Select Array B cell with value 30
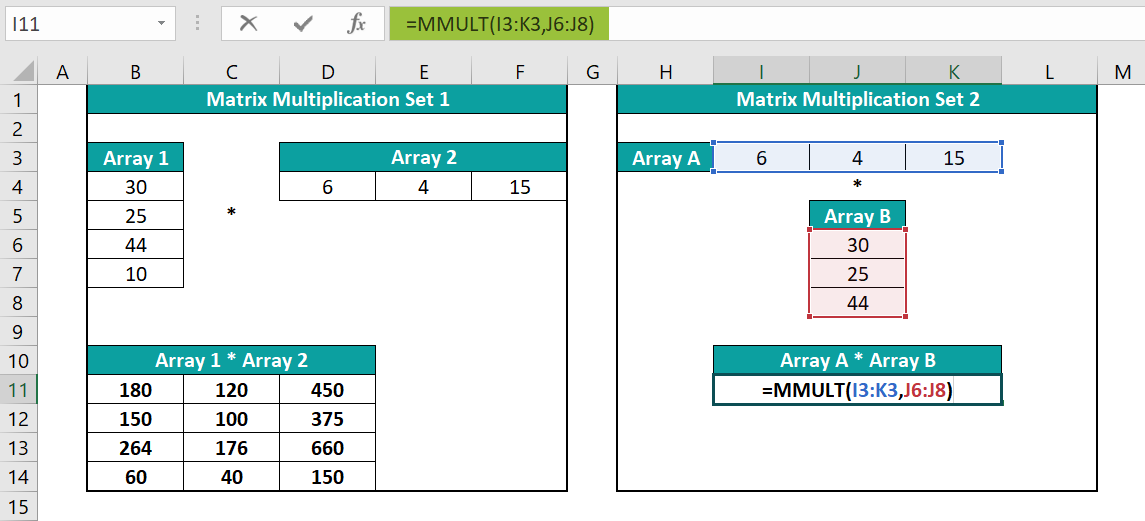Image resolution: width=1145 pixels, height=521 pixels. click(x=857, y=244)
